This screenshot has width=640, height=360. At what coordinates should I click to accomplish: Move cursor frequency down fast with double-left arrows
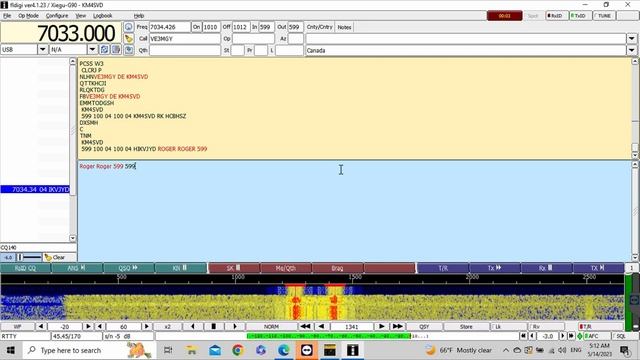305,327
